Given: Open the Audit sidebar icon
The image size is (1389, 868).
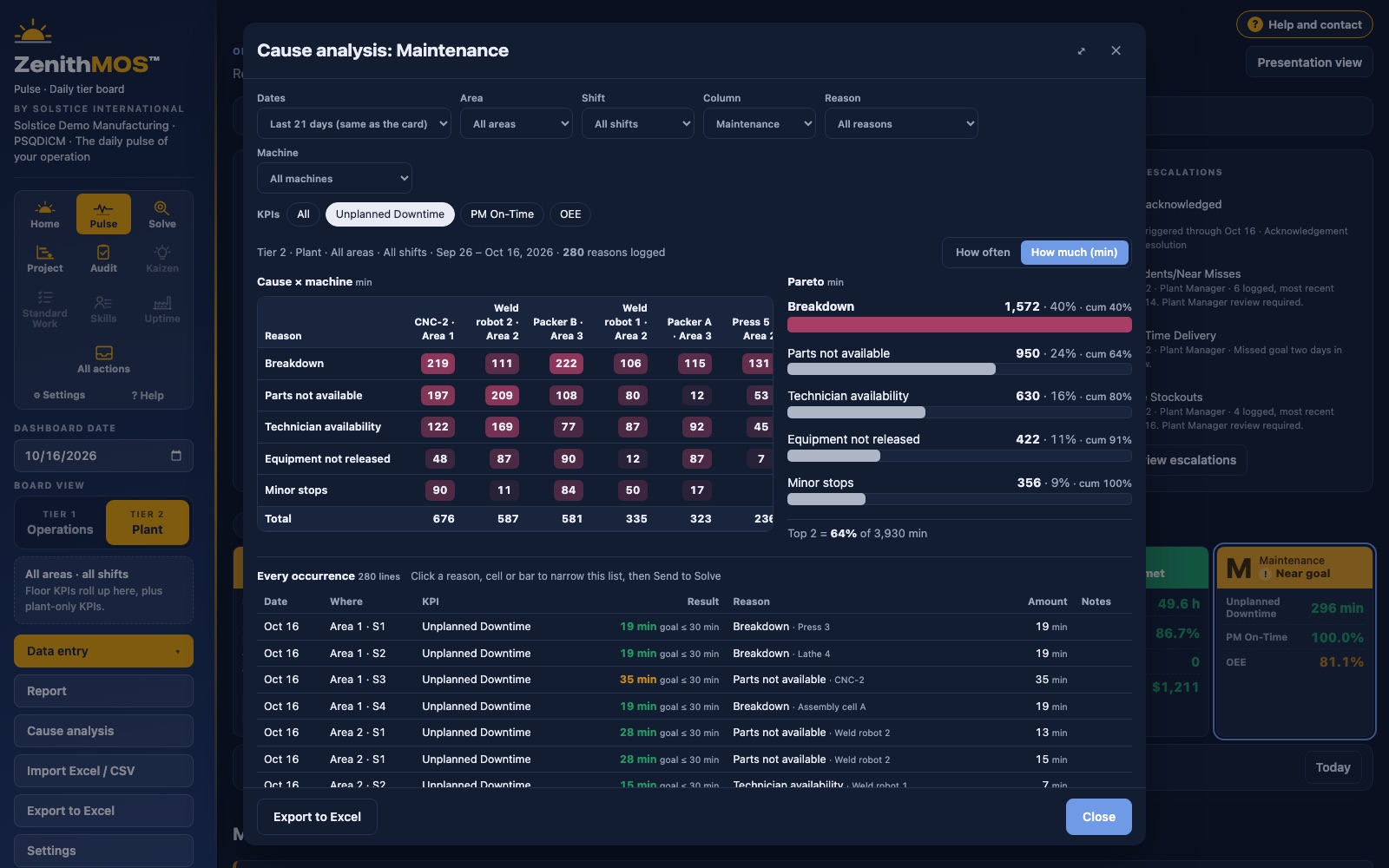Looking at the screenshot, I should click(x=103, y=259).
